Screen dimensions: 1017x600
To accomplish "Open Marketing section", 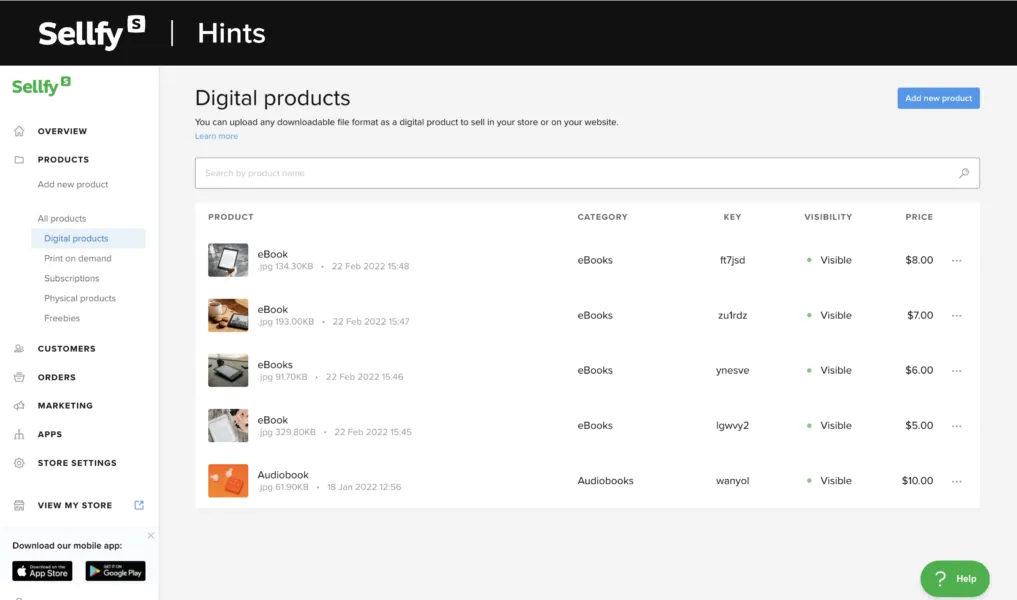I will coord(65,406).
